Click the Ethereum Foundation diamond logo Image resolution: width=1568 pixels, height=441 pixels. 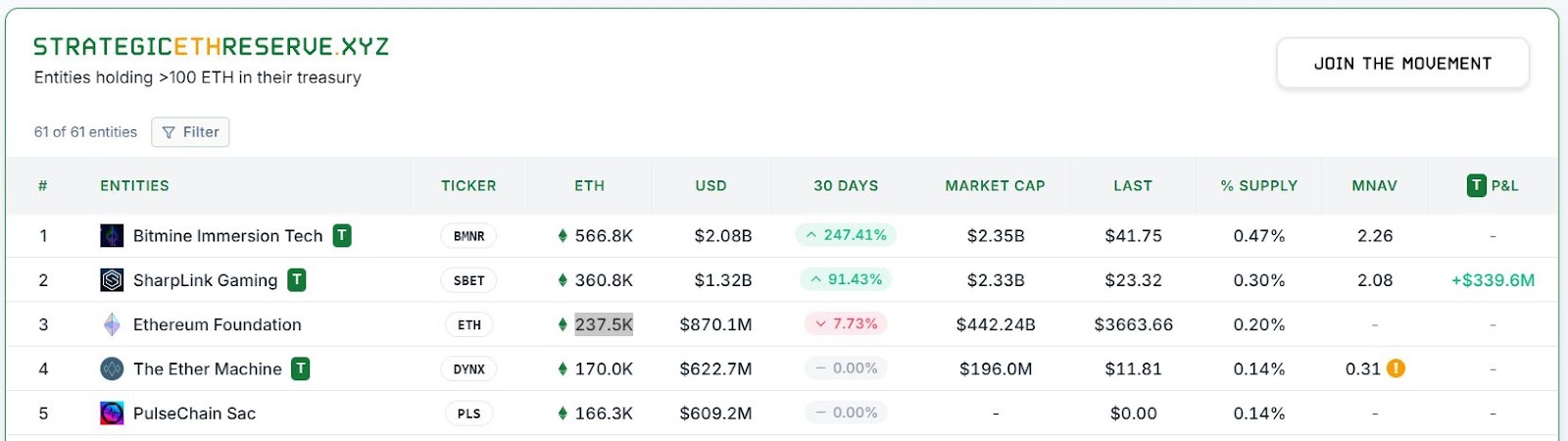point(112,324)
